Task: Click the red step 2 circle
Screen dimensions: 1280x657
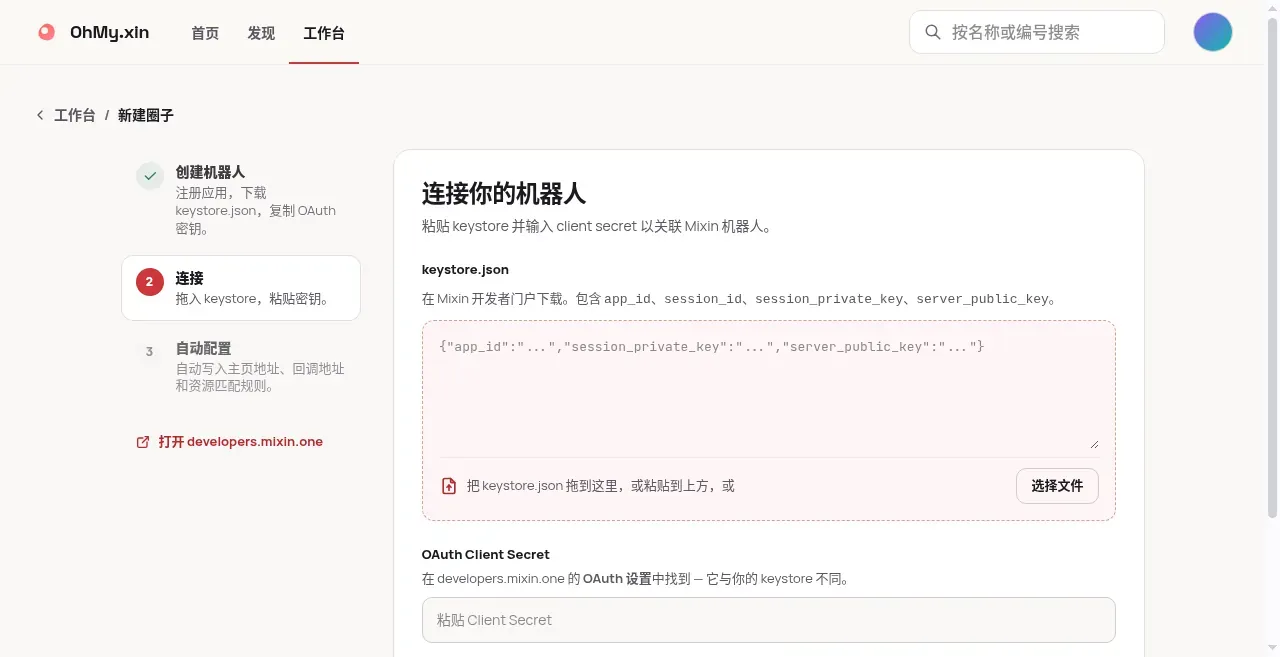Action: click(150, 282)
